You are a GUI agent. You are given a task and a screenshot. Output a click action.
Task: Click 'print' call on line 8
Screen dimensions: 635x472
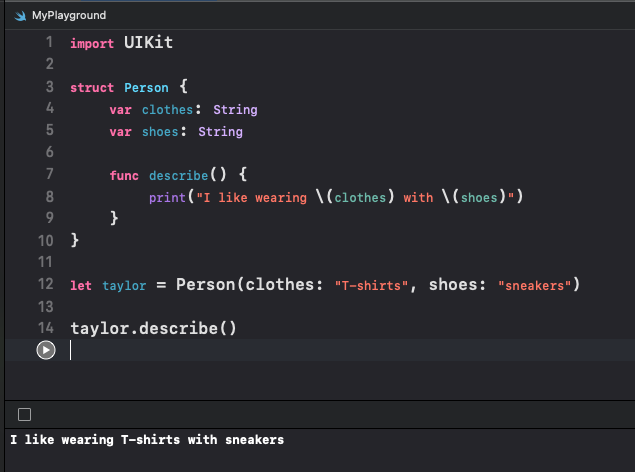[167, 198]
